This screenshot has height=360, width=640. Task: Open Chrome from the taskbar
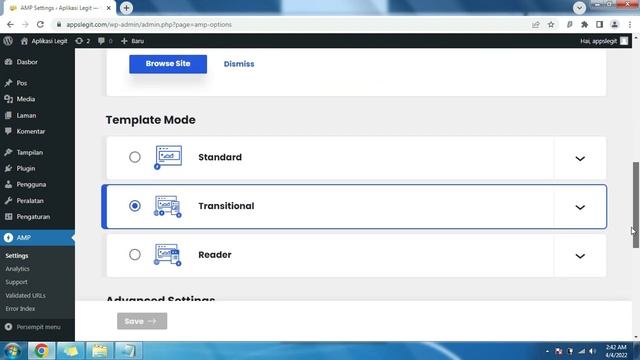pyautogui.click(x=41, y=351)
